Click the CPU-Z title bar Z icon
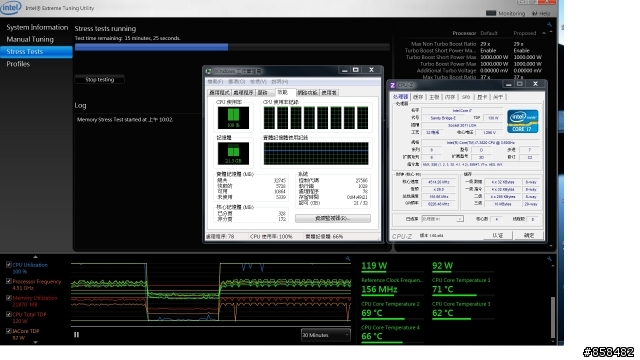The height and width of the screenshot is (360, 640). [392, 85]
